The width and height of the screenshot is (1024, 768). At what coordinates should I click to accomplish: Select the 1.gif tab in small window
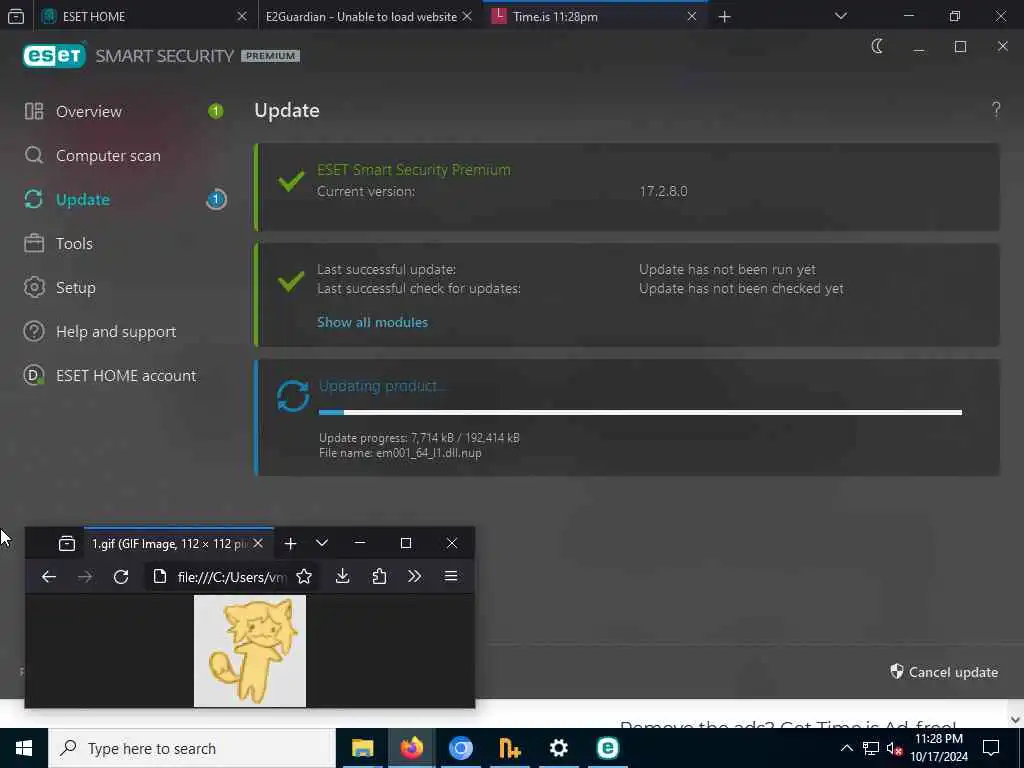click(170, 543)
